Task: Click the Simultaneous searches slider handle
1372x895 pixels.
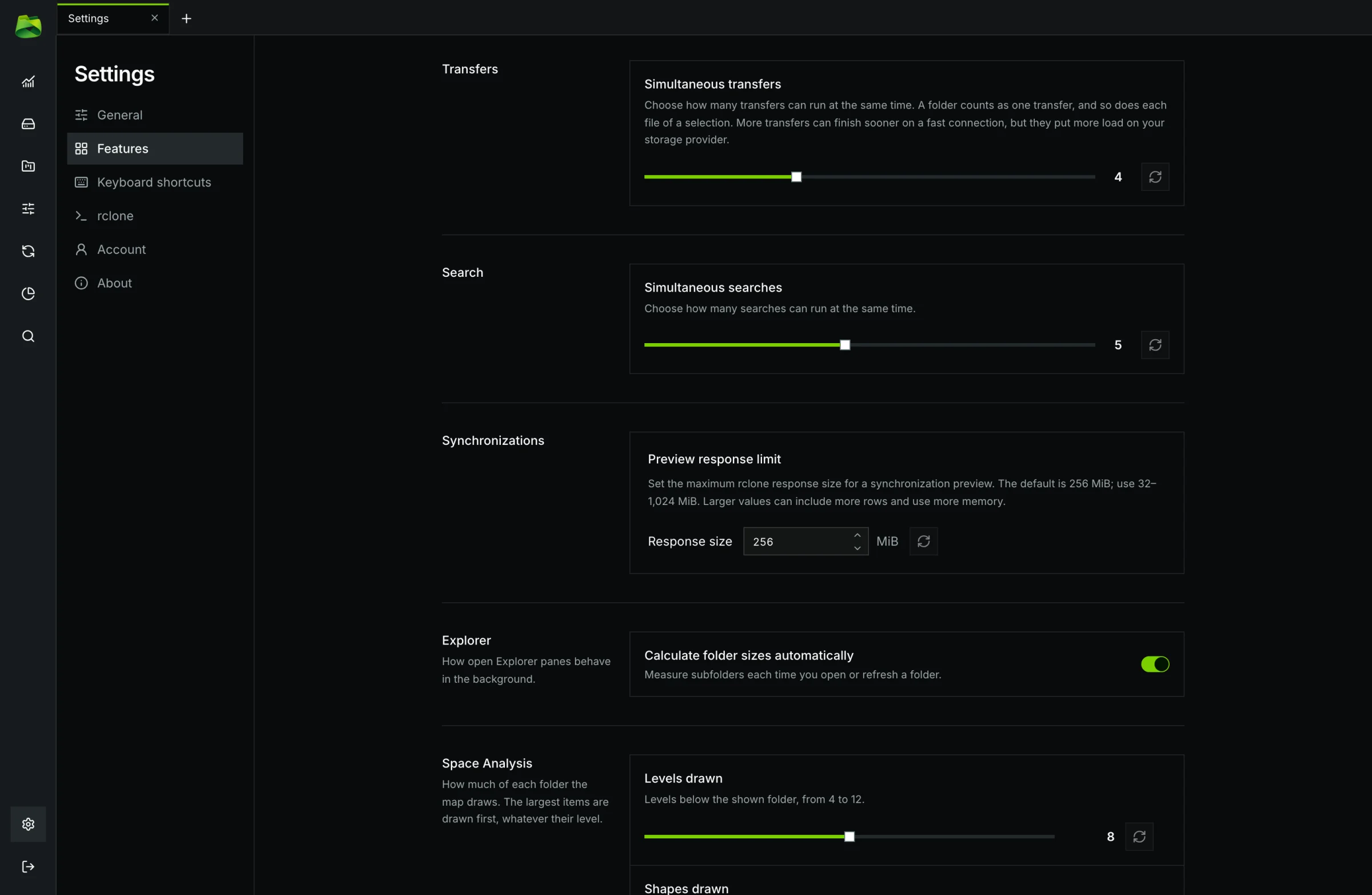Action: click(x=845, y=345)
